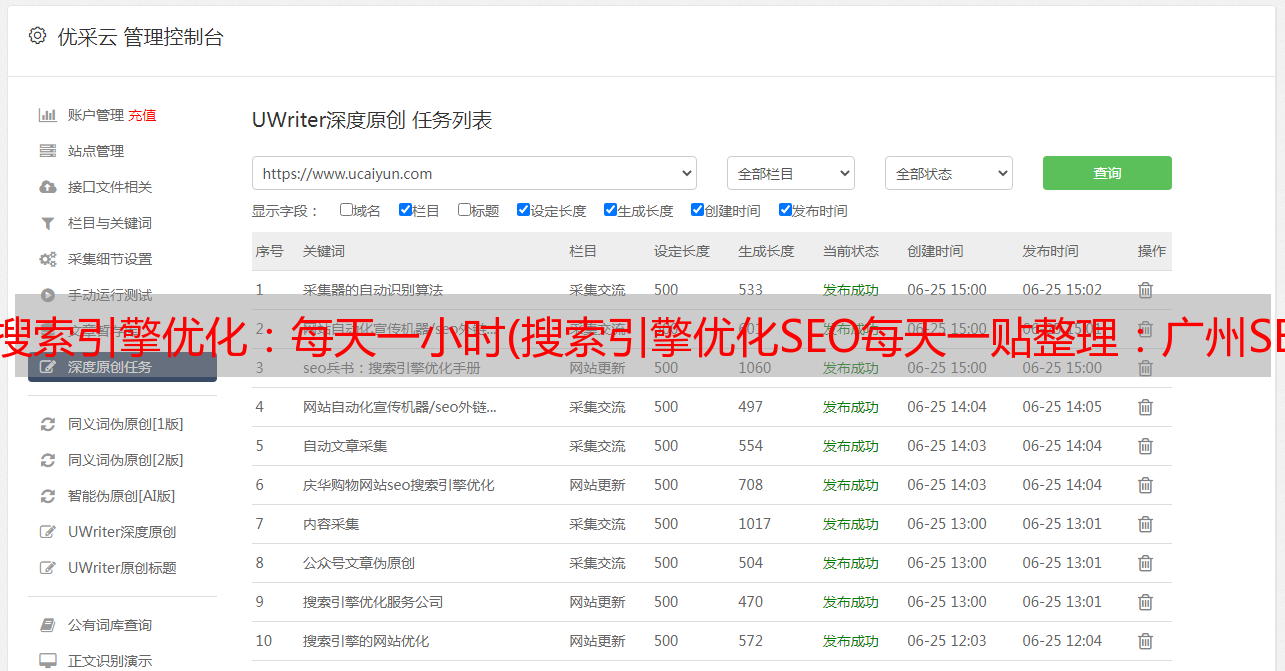Open 栏目与关键词 in the sidebar
The height and width of the screenshot is (671, 1285).
[110, 223]
